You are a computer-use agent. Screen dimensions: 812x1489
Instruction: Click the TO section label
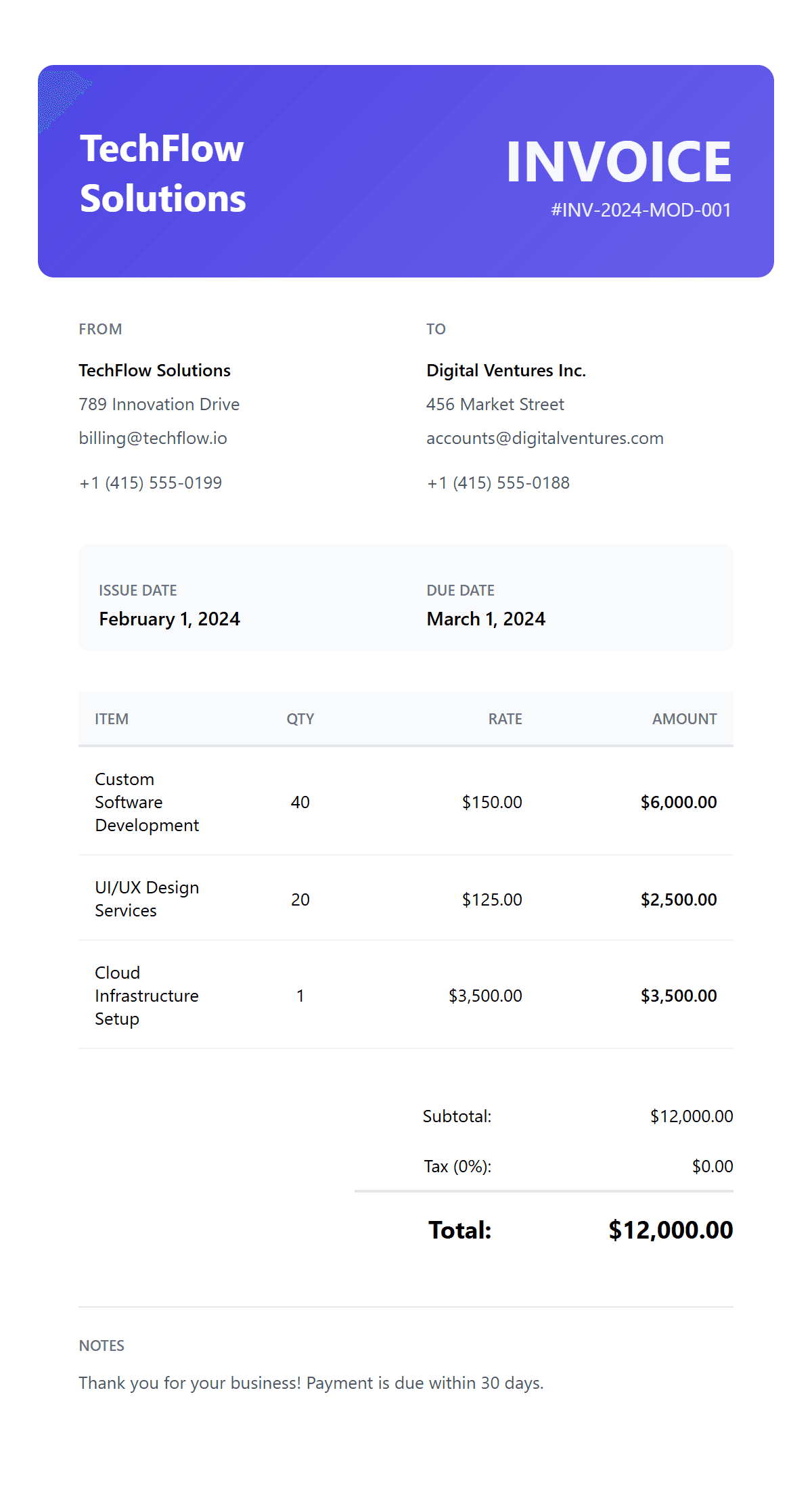pos(436,329)
